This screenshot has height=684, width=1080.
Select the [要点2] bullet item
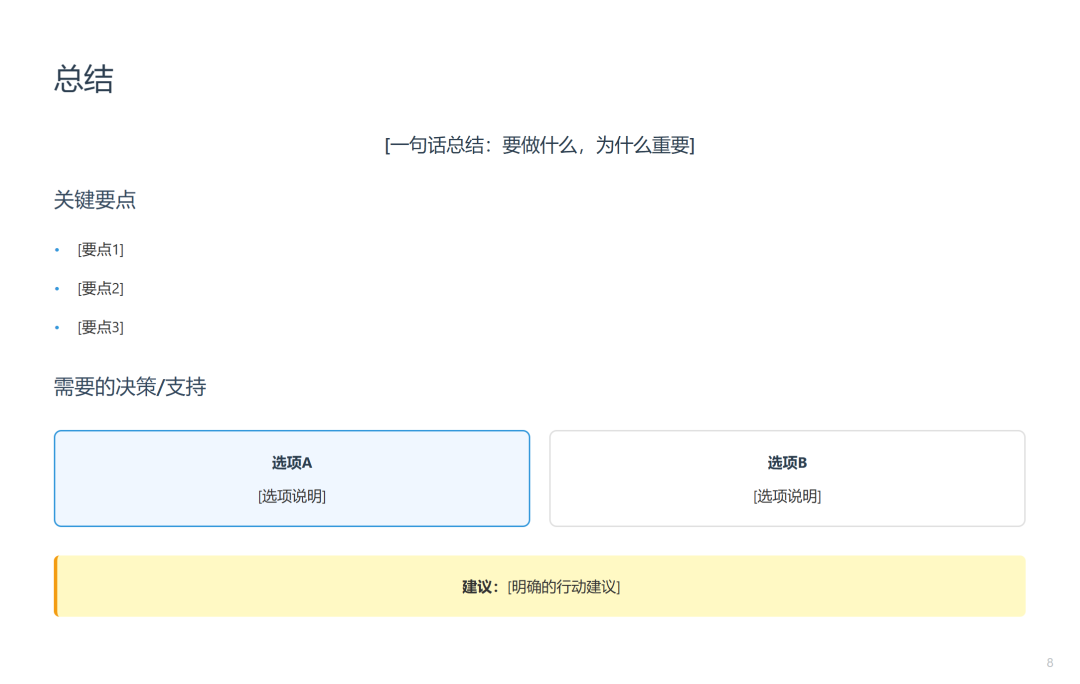[x=101, y=288]
